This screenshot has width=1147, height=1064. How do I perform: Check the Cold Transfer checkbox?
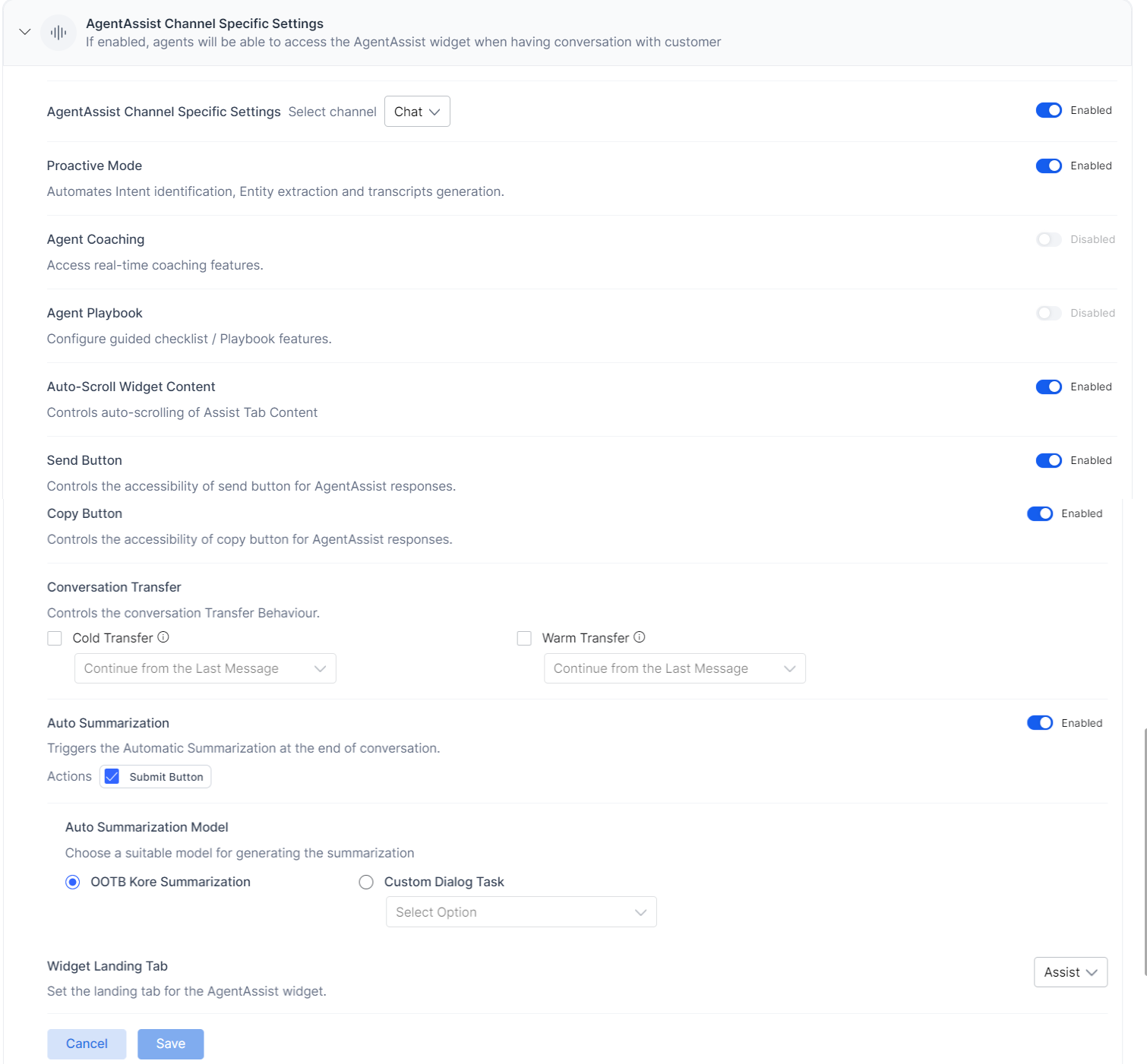[54, 638]
